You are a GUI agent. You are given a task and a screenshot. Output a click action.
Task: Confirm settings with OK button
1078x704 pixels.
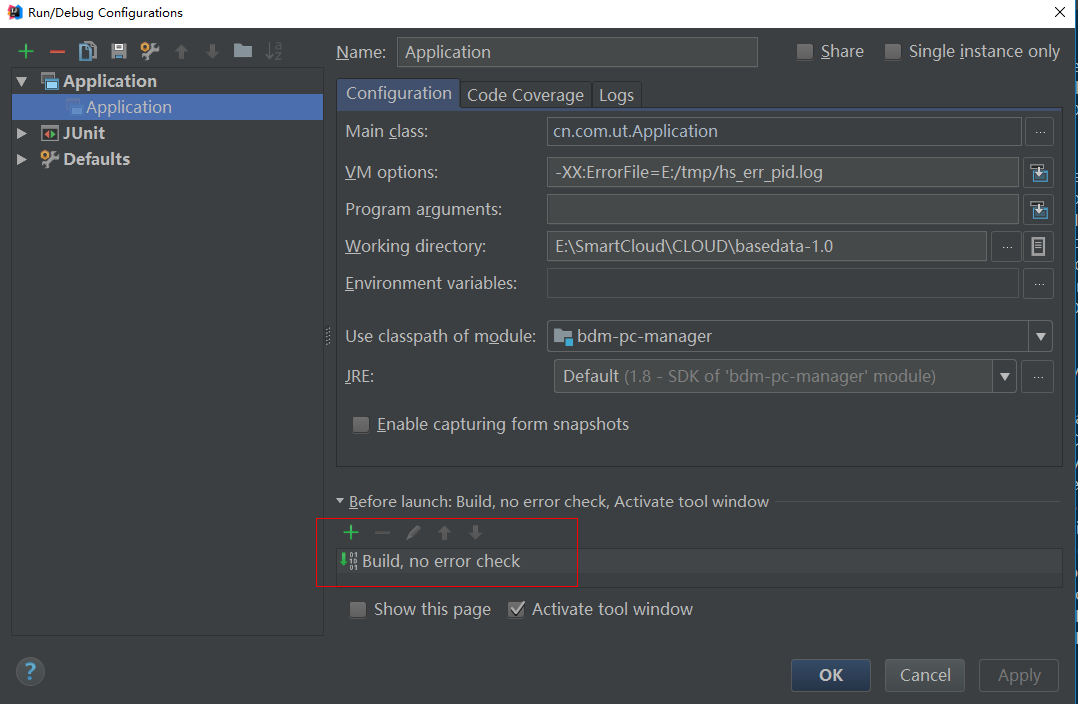click(x=830, y=675)
